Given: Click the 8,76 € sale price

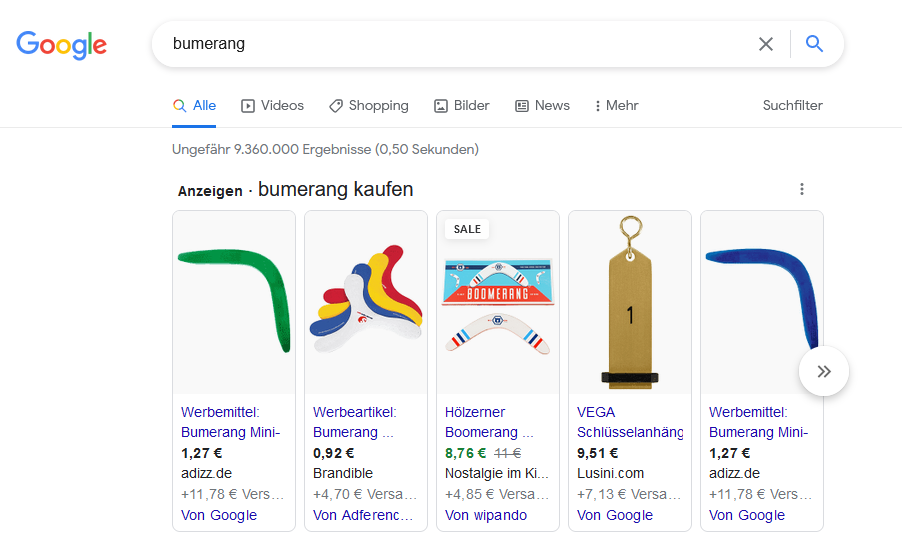Looking at the screenshot, I should (465, 453).
